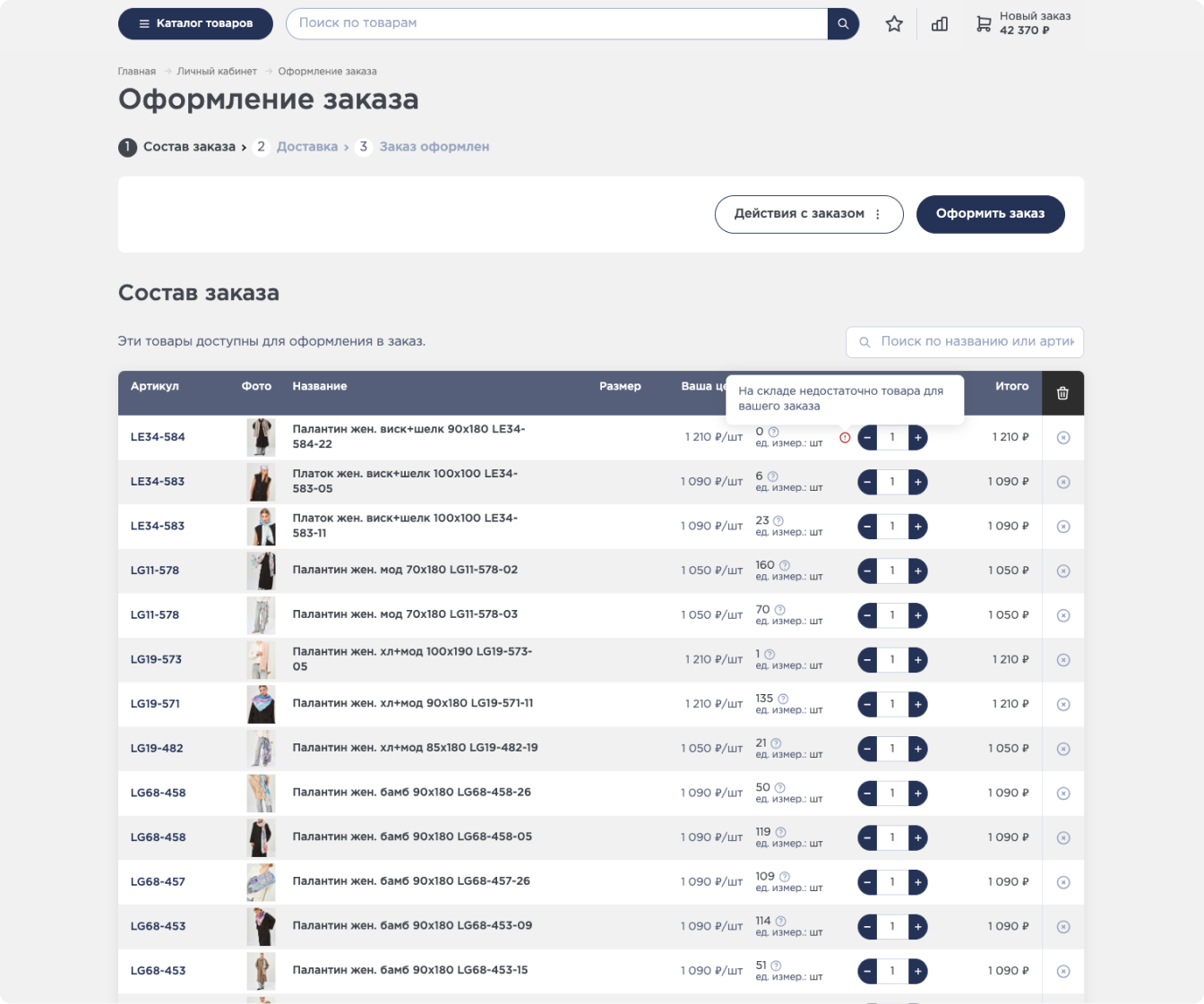Image resolution: width=1204 pixels, height=1004 pixels.
Task: Click the magnifier search button in header
Action: 843,24
